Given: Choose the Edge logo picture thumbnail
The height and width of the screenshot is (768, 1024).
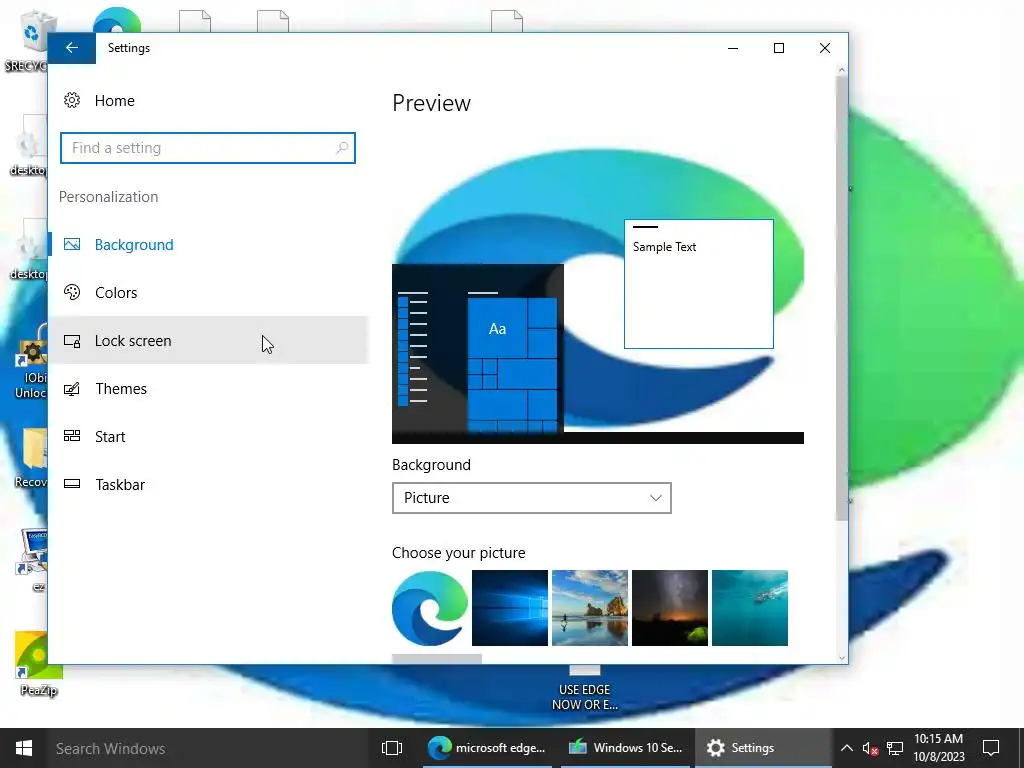Looking at the screenshot, I should (430, 607).
